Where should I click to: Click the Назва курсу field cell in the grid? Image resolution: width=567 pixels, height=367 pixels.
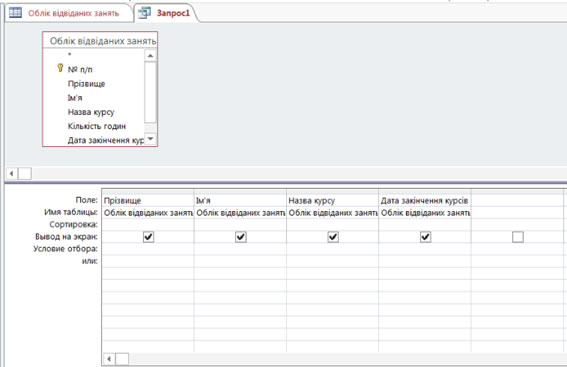pos(332,200)
